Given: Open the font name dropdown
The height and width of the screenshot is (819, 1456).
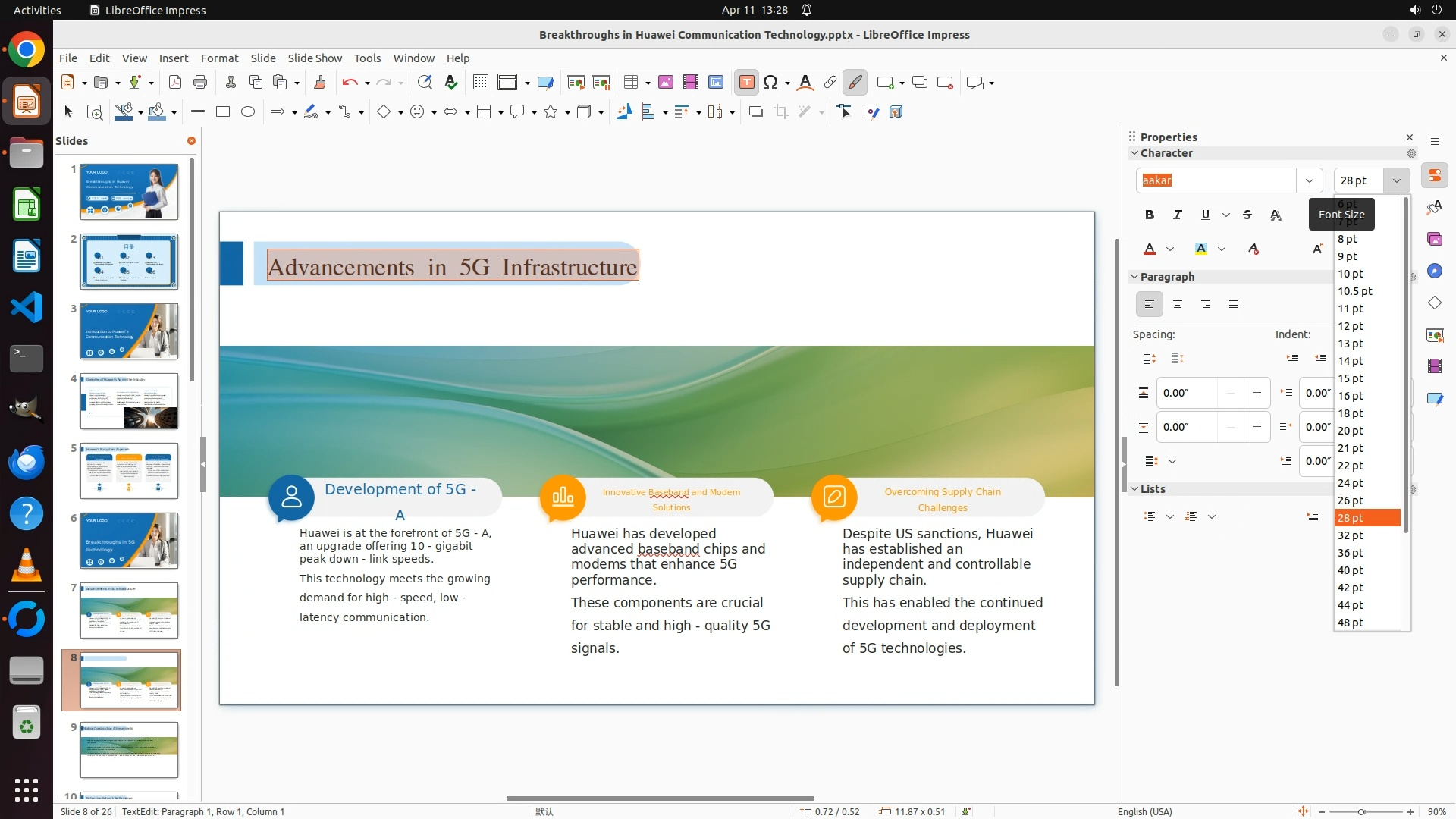Looking at the screenshot, I should point(1309,180).
